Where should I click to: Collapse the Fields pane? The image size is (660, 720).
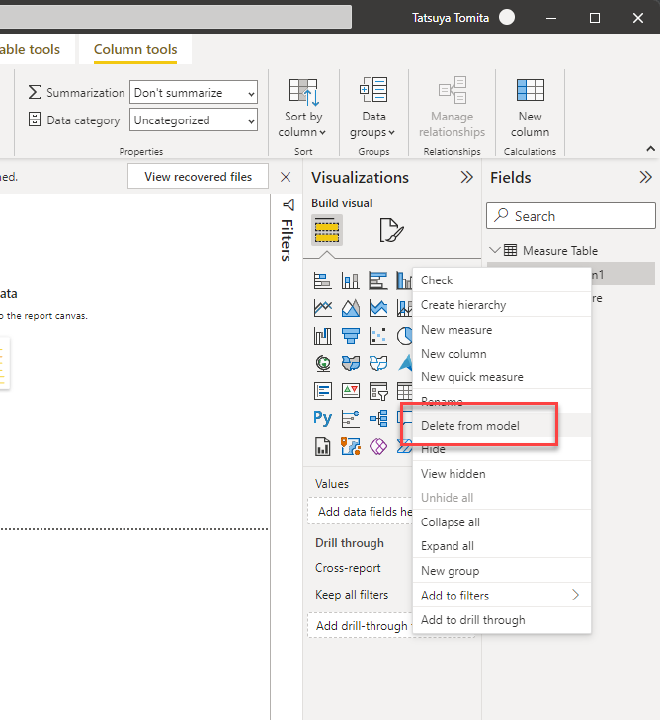click(645, 177)
